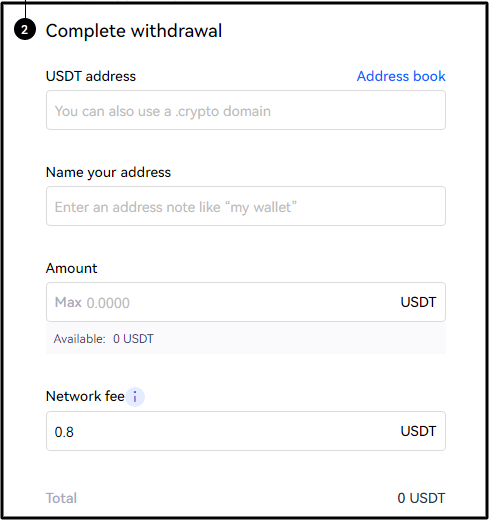Image resolution: width=490 pixels, height=521 pixels.
Task: Click the Name your address input field
Action: (246, 206)
